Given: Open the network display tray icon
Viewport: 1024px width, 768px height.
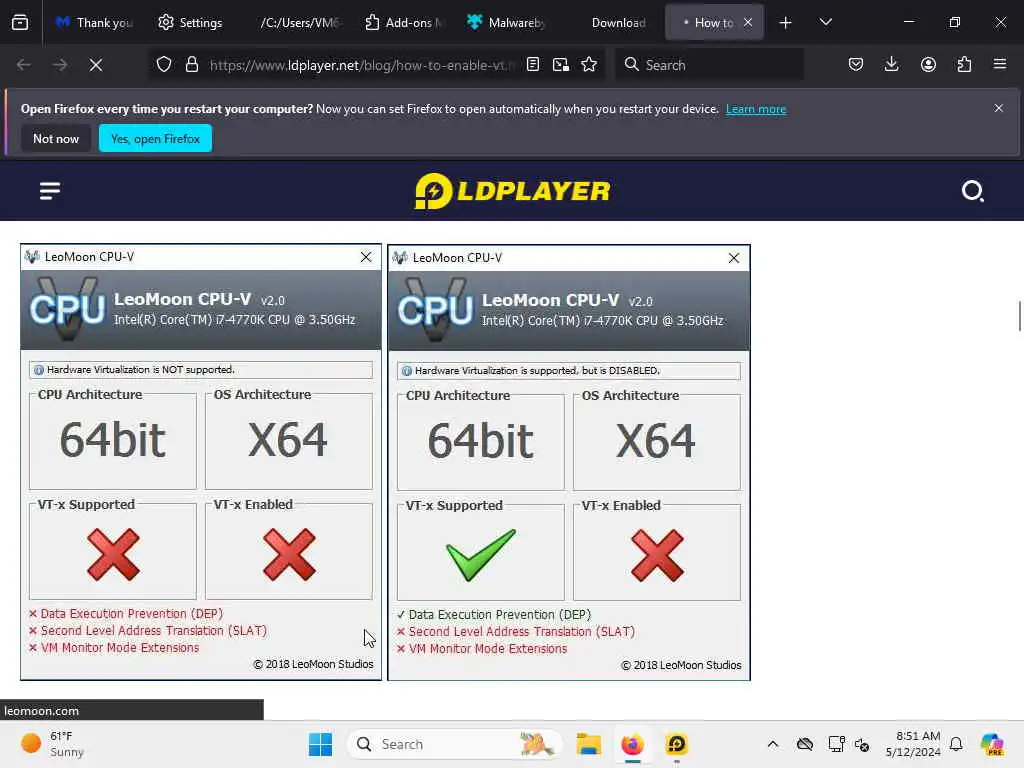Looking at the screenshot, I should [836, 744].
